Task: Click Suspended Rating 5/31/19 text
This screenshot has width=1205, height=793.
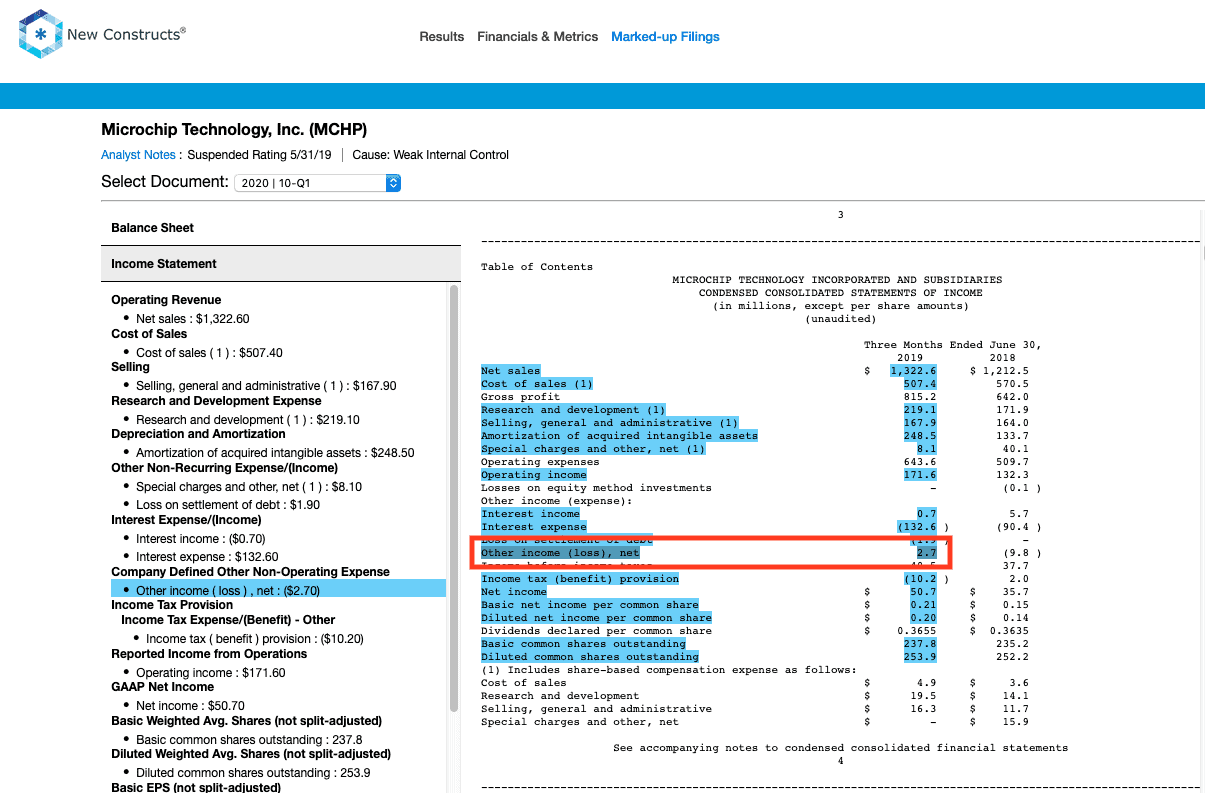Action: (x=260, y=155)
